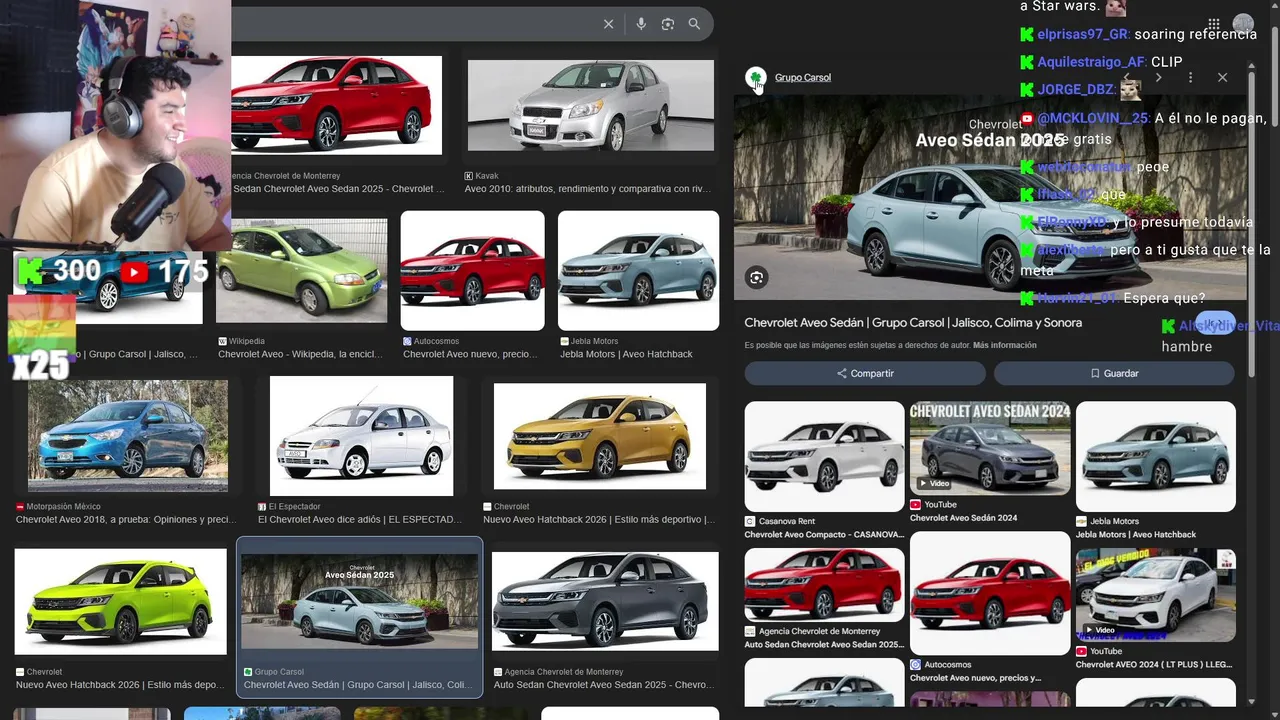Open the Aveo 2010 atributos, rendimiento y comparativa title
1280x720 pixels.
(588, 189)
